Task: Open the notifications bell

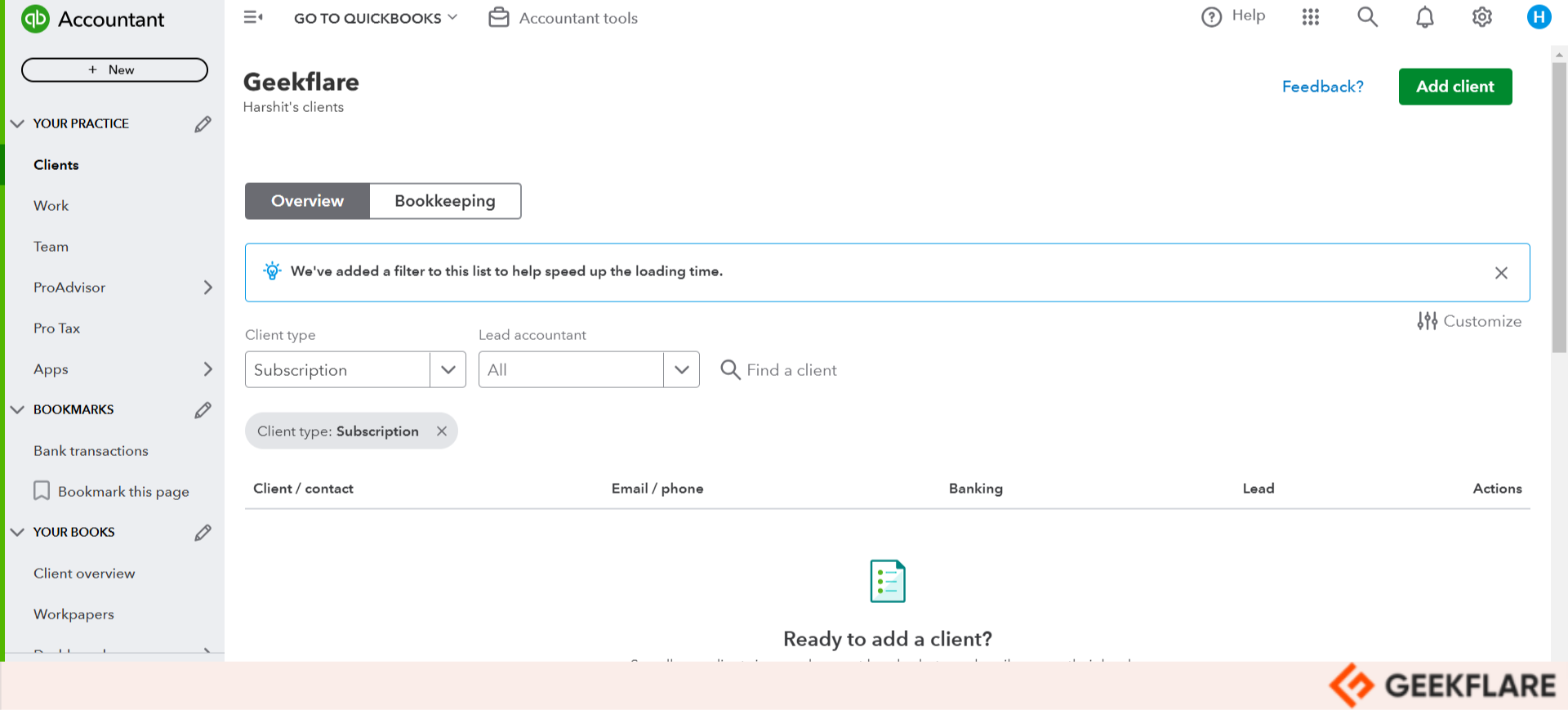Action: 1425,17
